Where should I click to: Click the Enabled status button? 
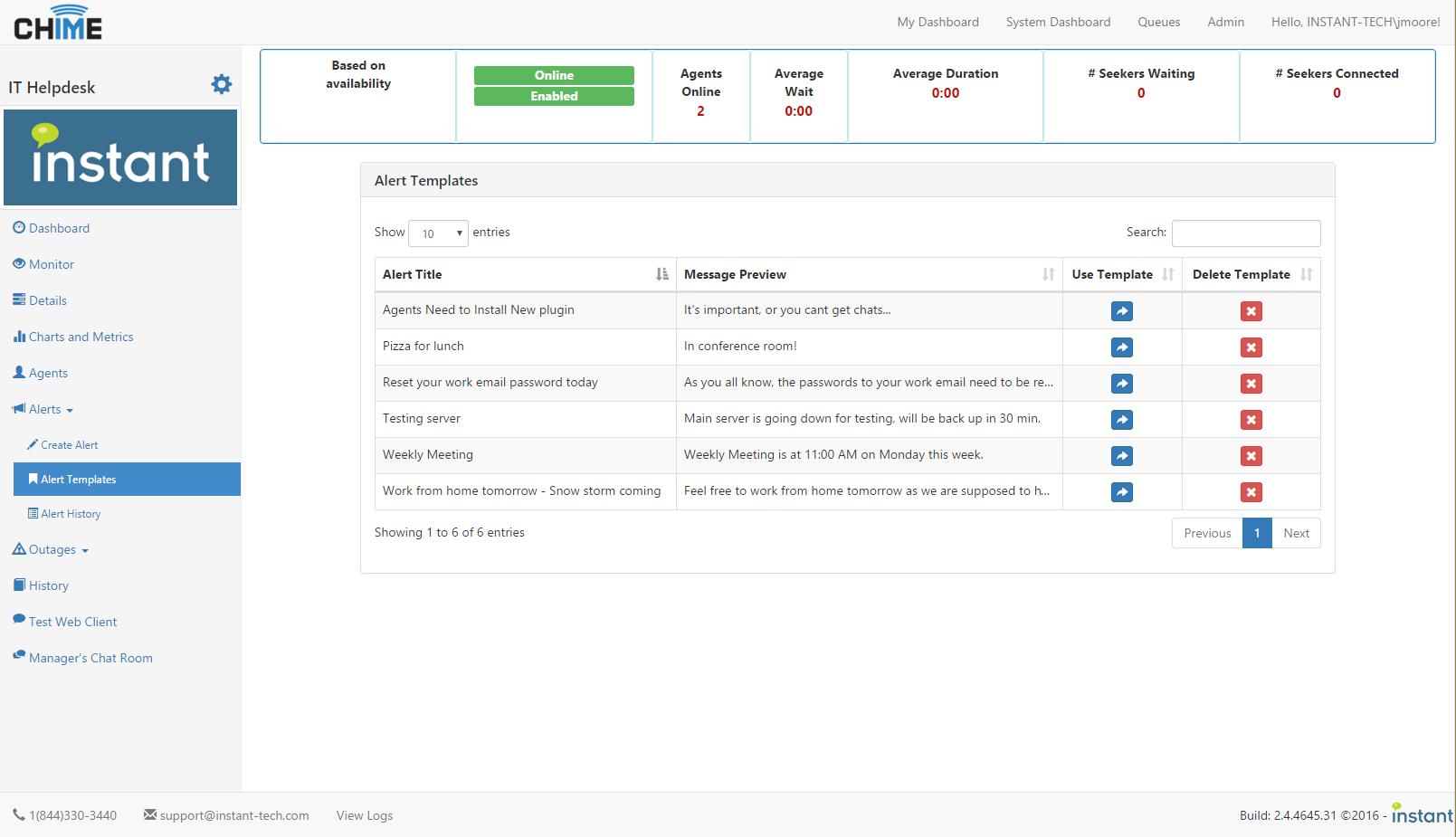point(554,96)
